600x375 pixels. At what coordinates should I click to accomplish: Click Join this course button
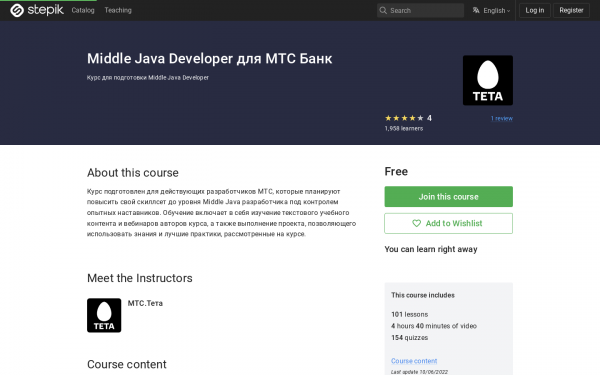[x=448, y=197]
